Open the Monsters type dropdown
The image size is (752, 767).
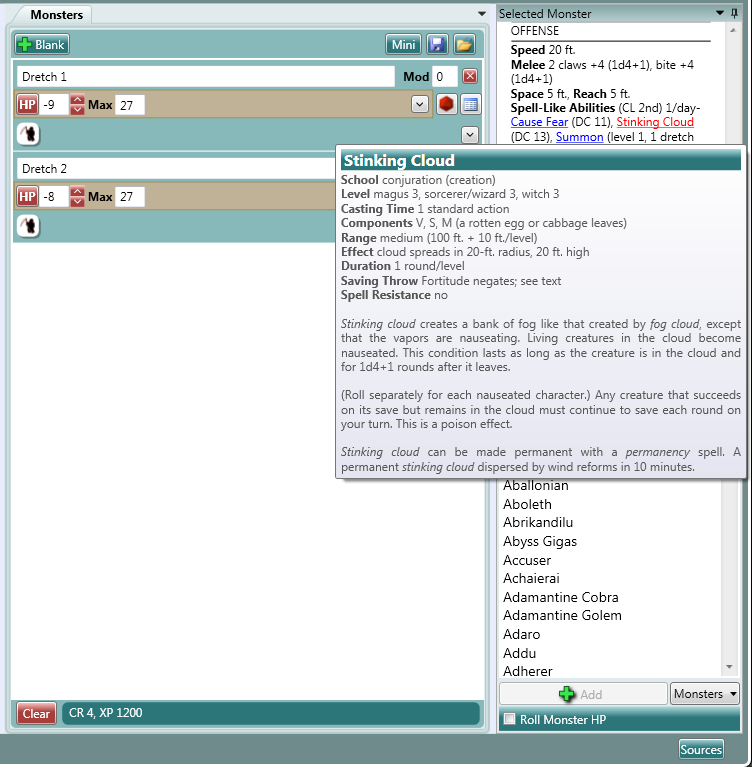[705, 694]
